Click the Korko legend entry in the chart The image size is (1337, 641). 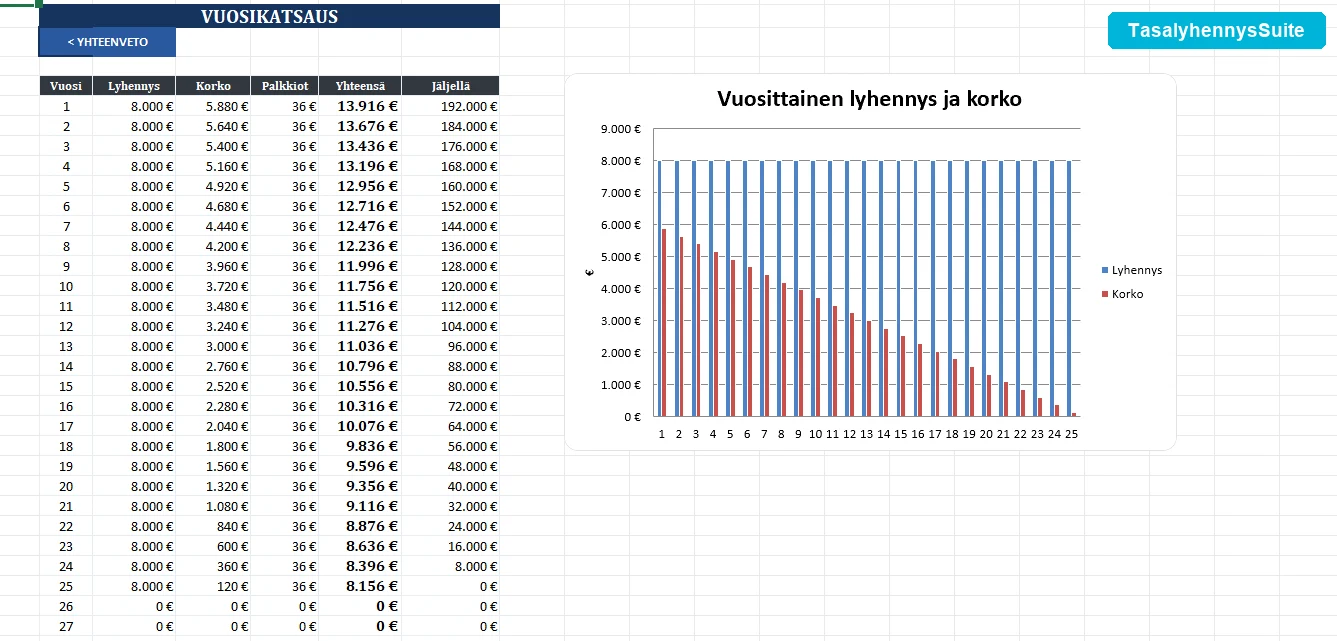[x=1122, y=294]
